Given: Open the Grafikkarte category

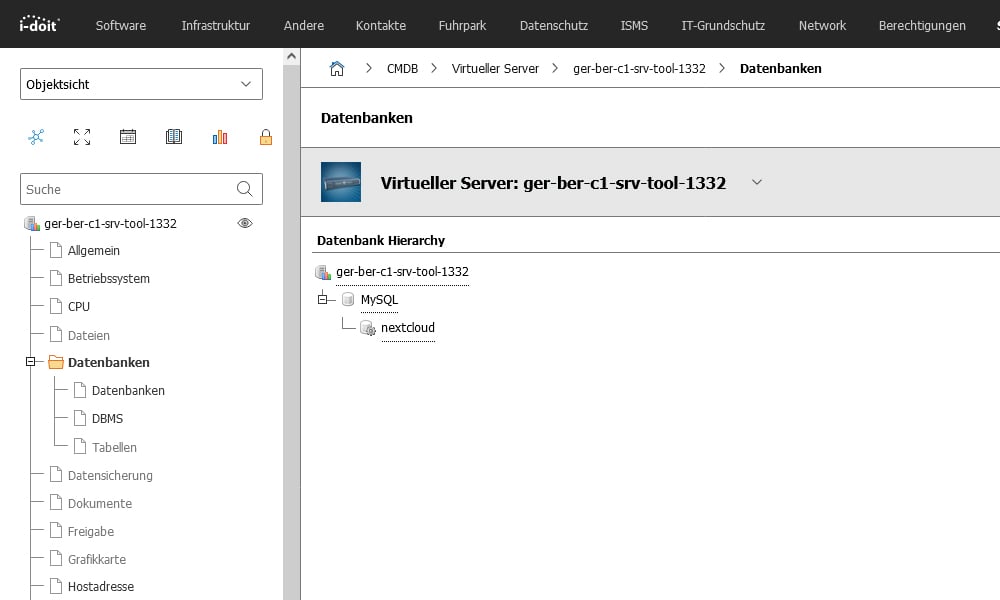Looking at the screenshot, I should point(97,559).
